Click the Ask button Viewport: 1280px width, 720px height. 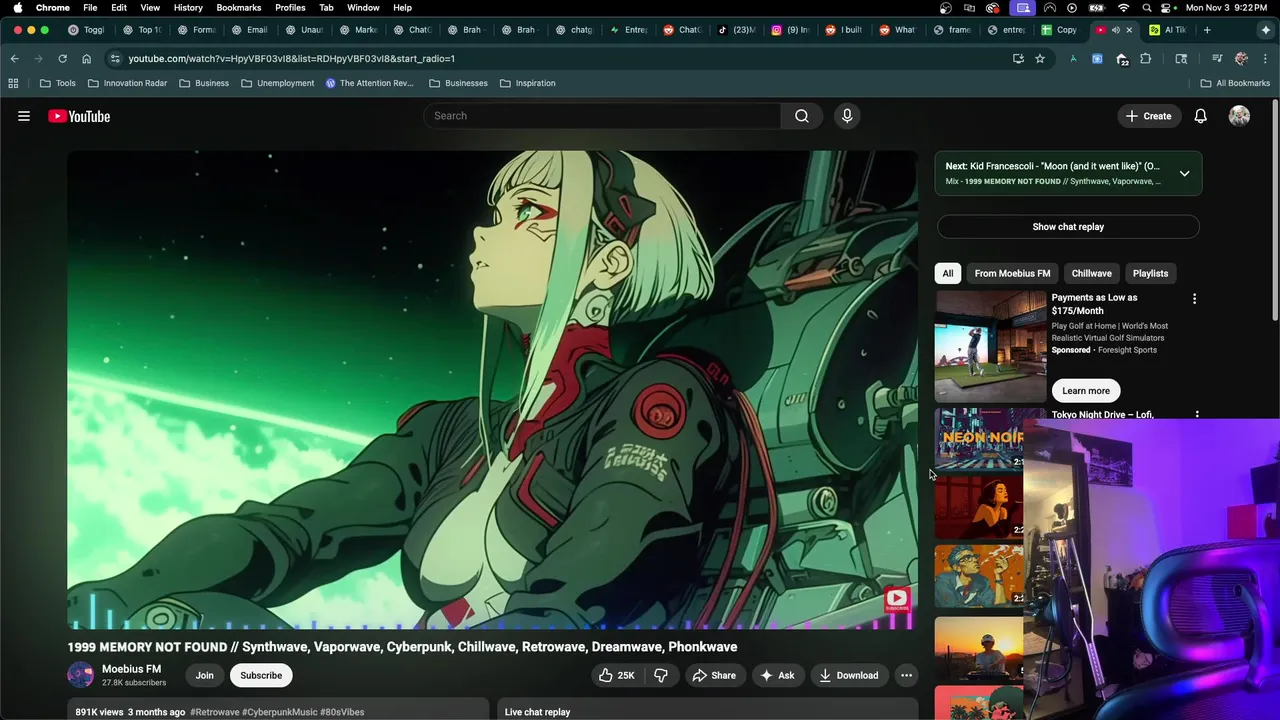point(777,675)
